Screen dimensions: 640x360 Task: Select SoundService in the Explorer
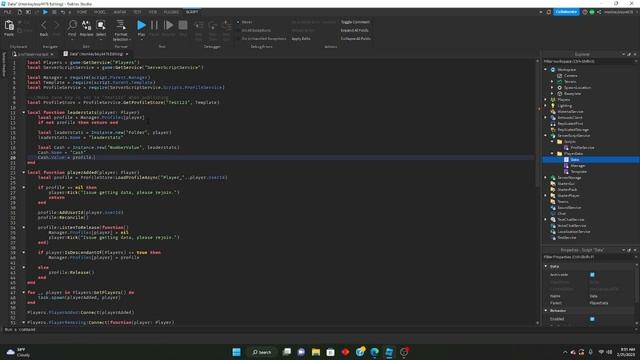click(x=569, y=208)
